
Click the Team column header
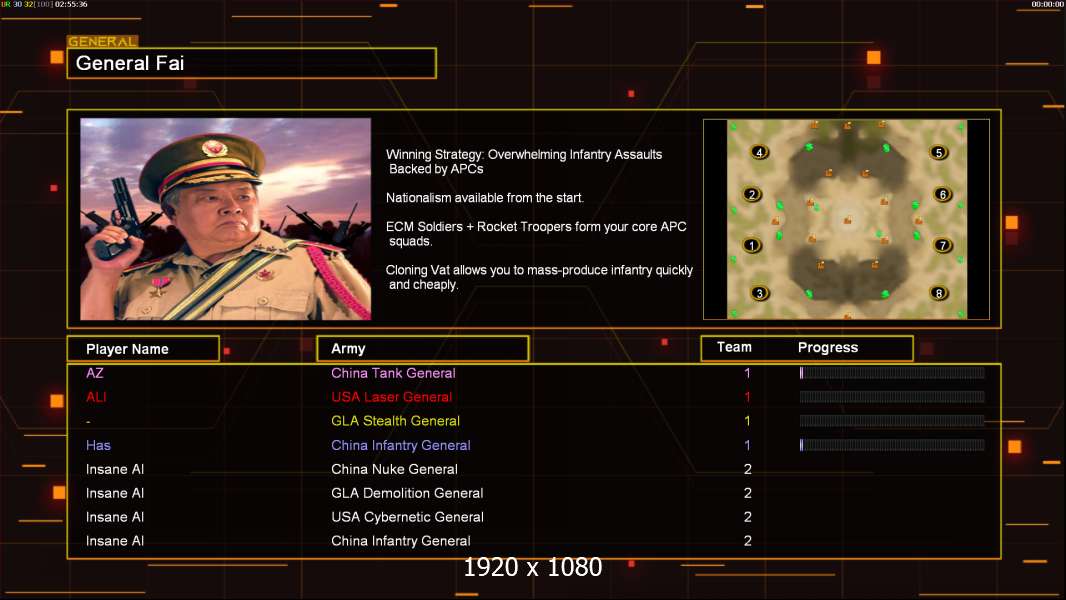click(x=734, y=347)
